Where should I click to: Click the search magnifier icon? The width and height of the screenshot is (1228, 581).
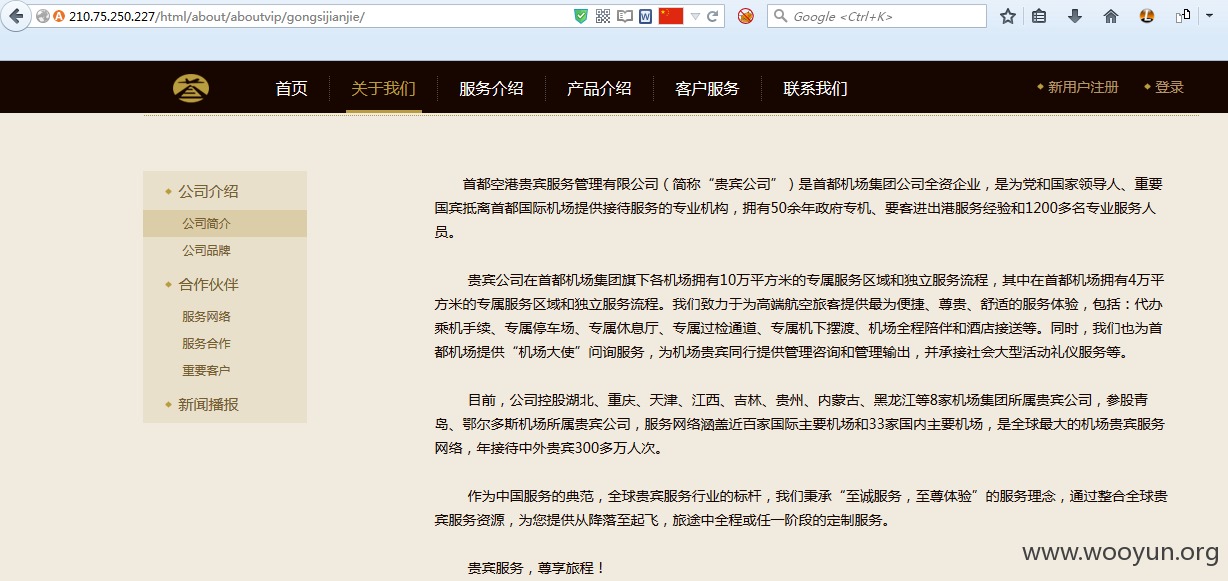(x=781, y=16)
